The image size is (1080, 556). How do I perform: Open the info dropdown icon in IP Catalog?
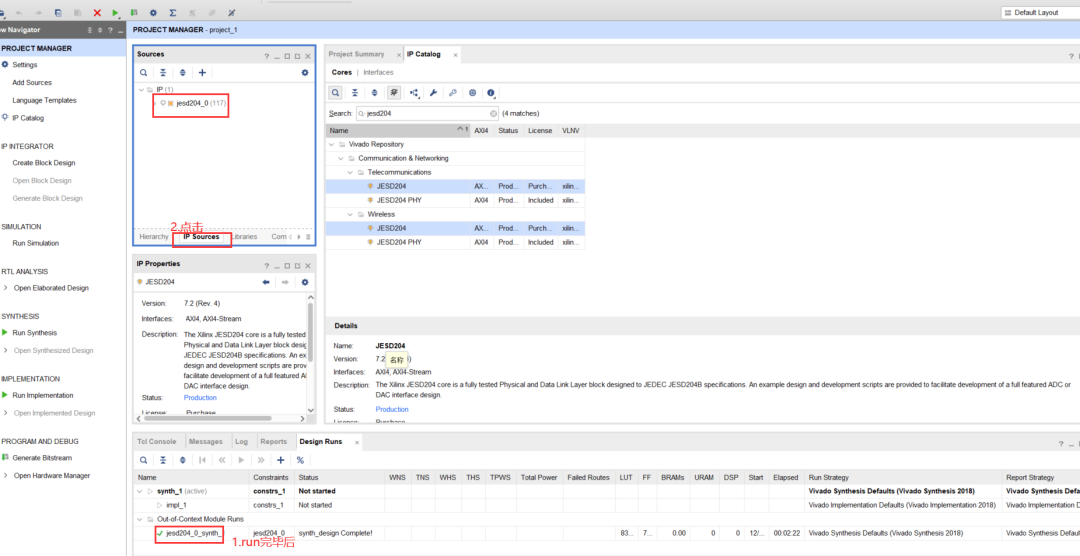[492, 92]
